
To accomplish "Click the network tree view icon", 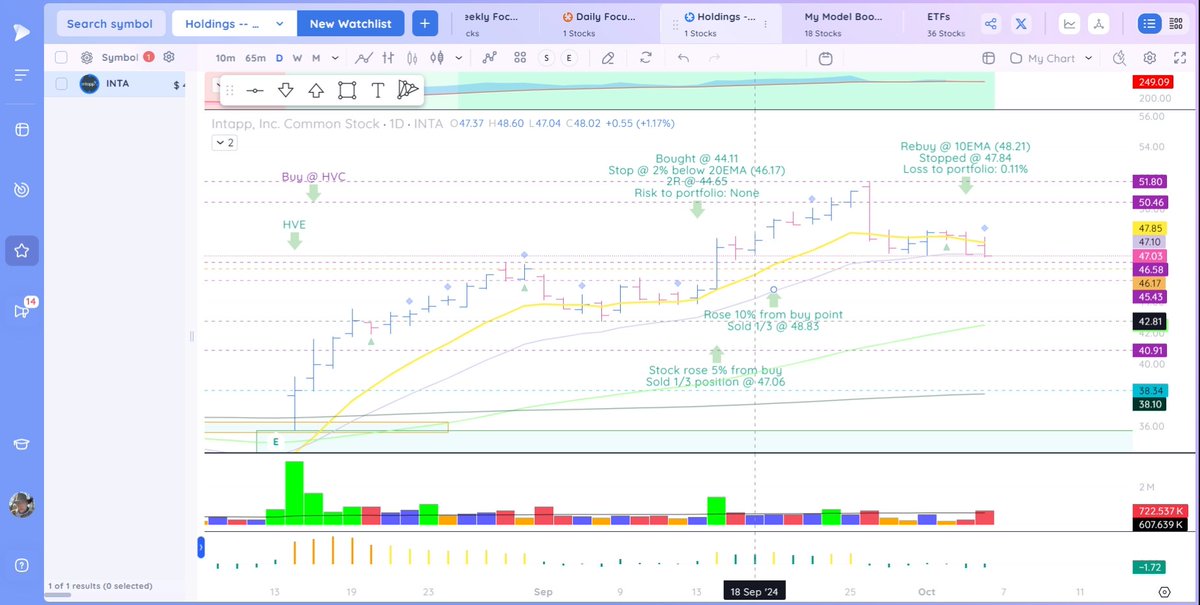I will coord(1098,24).
